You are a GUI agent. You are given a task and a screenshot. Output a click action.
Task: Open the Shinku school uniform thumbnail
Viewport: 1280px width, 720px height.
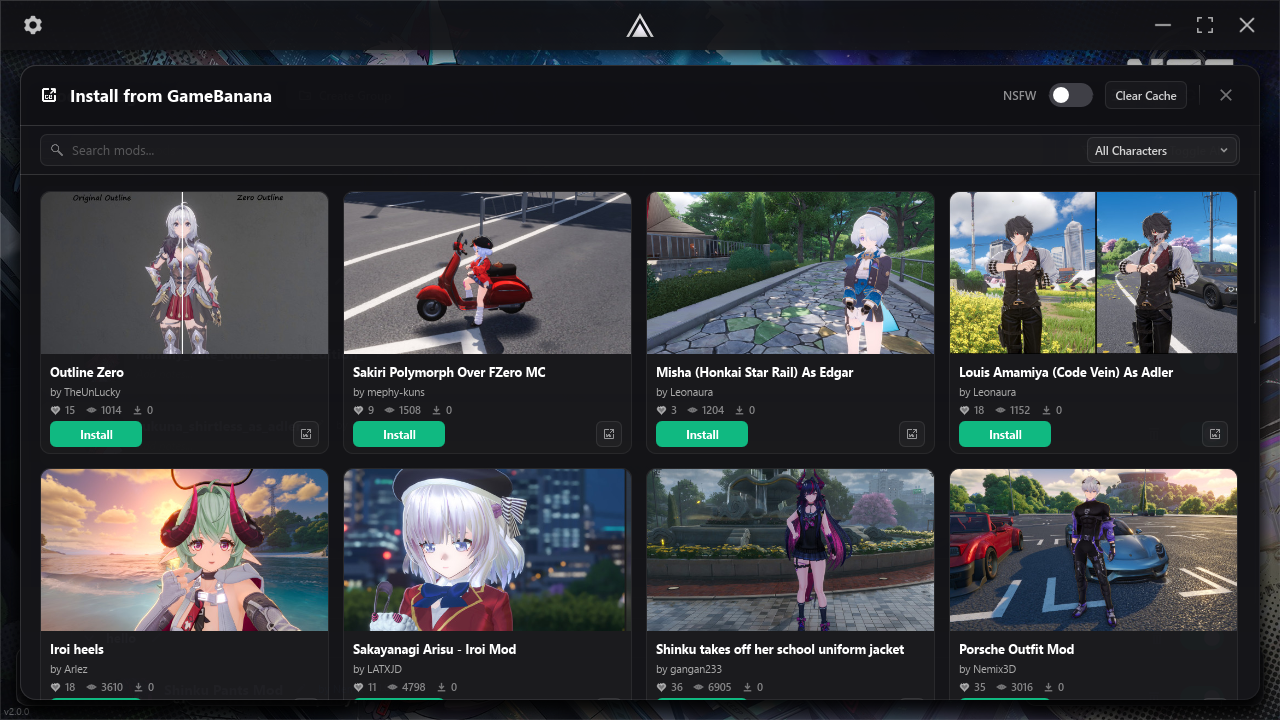(x=791, y=550)
